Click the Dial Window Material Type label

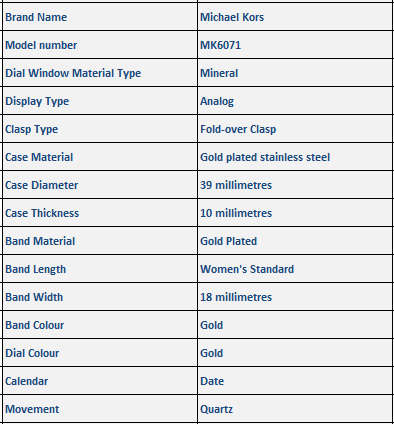pos(73,73)
